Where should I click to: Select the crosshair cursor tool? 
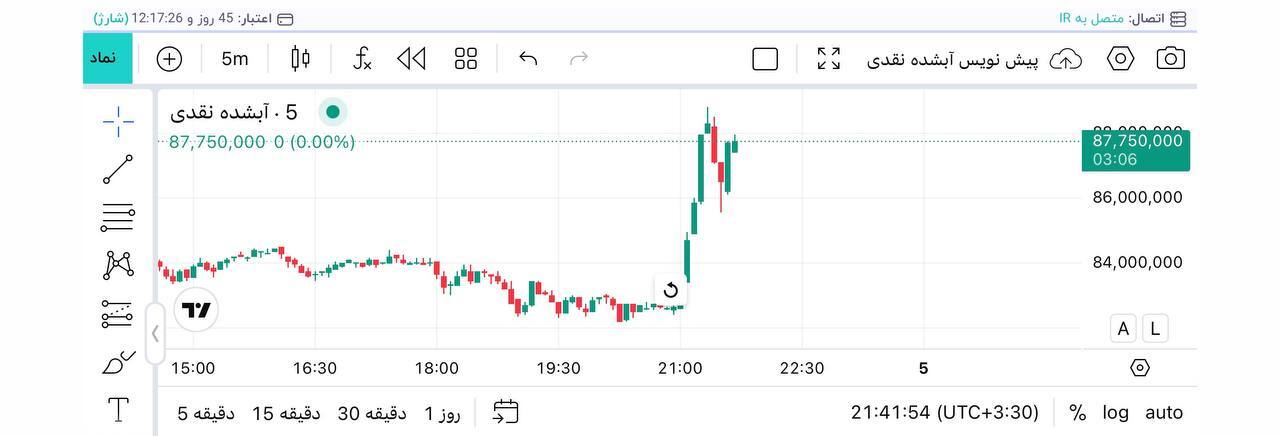pyautogui.click(x=118, y=121)
